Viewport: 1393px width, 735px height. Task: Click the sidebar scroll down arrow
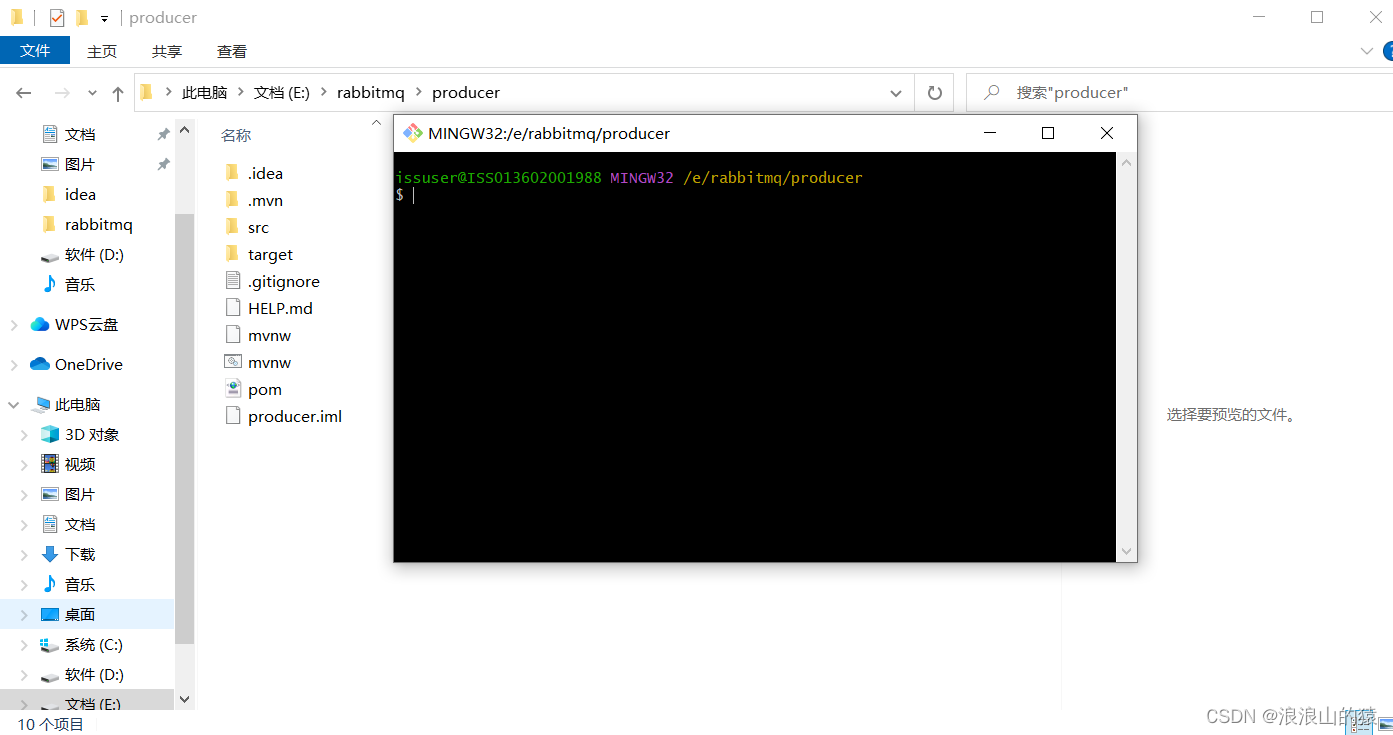(184, 700)
